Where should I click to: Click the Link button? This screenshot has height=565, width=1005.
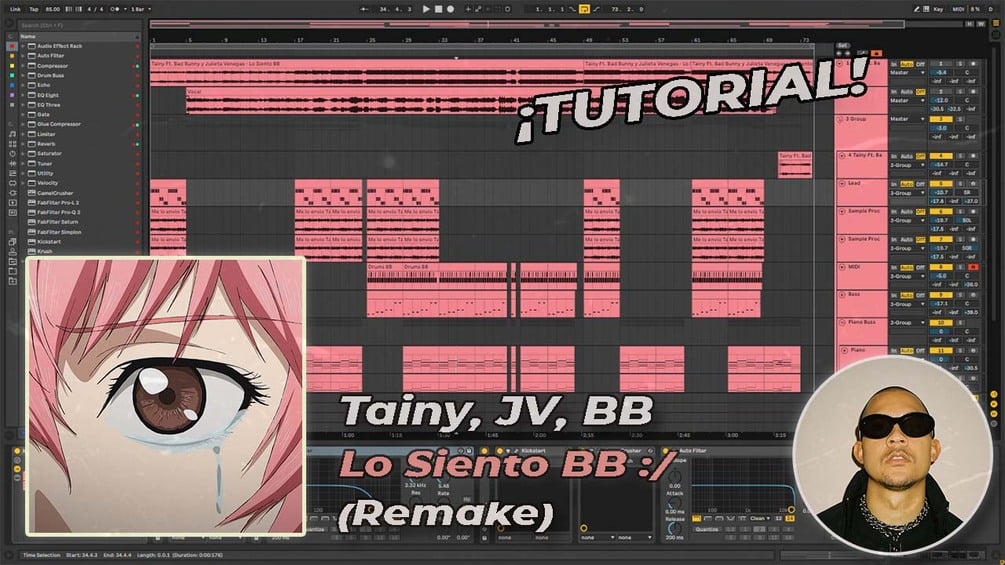15,9
